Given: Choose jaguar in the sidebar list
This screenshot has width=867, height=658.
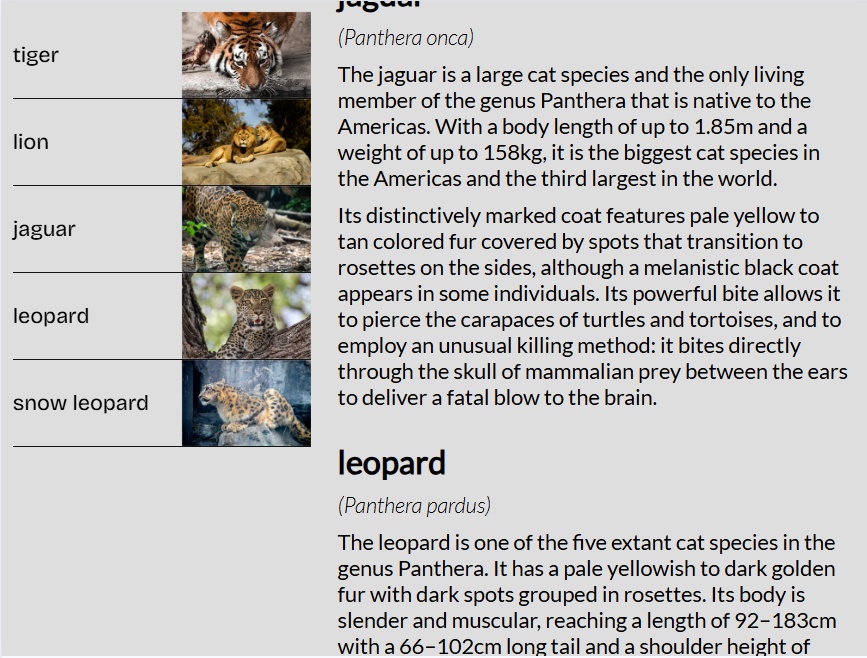Looking at the screenshot, I should (x=44, y=229).
